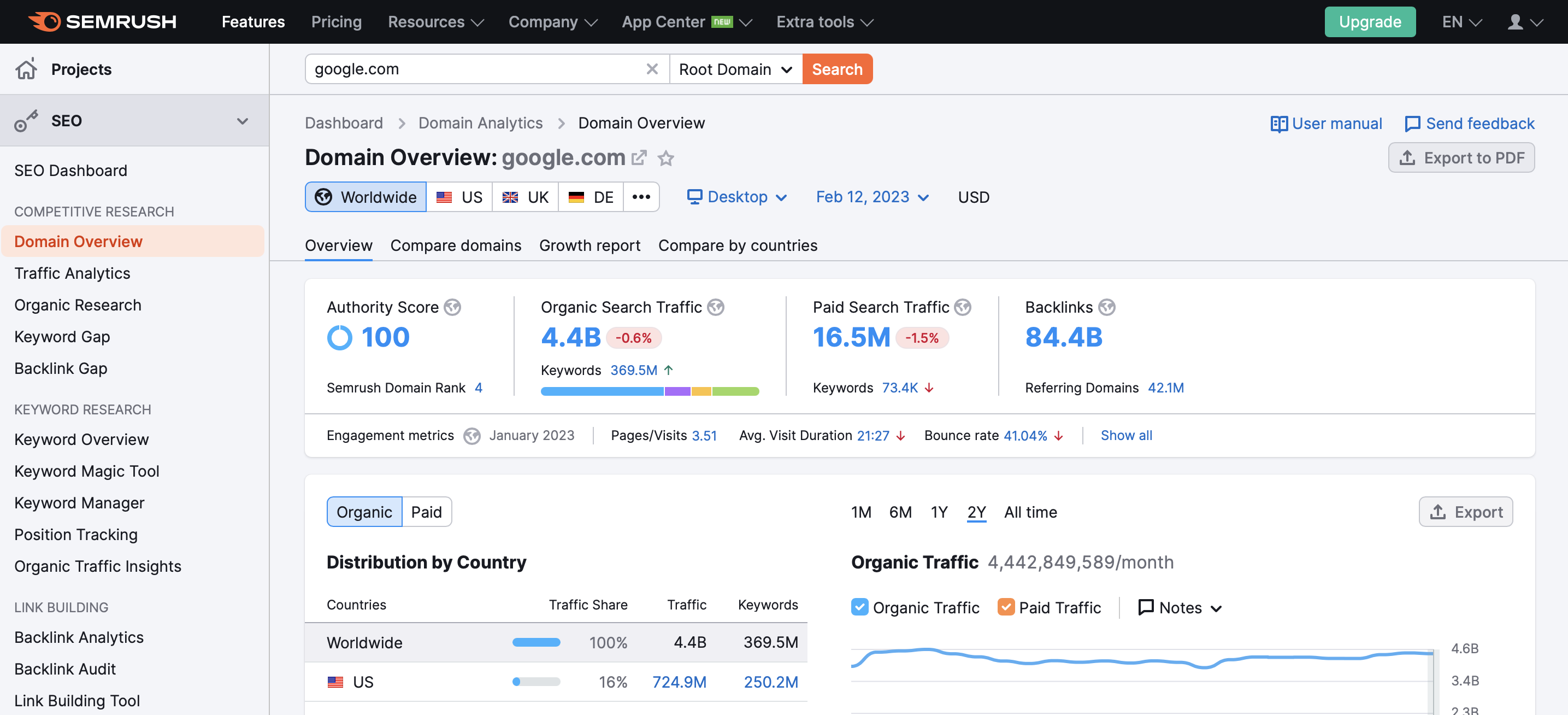Select the 2Y time range
The width and height of the screenshot is (1568, 715).
click(976, 512)
